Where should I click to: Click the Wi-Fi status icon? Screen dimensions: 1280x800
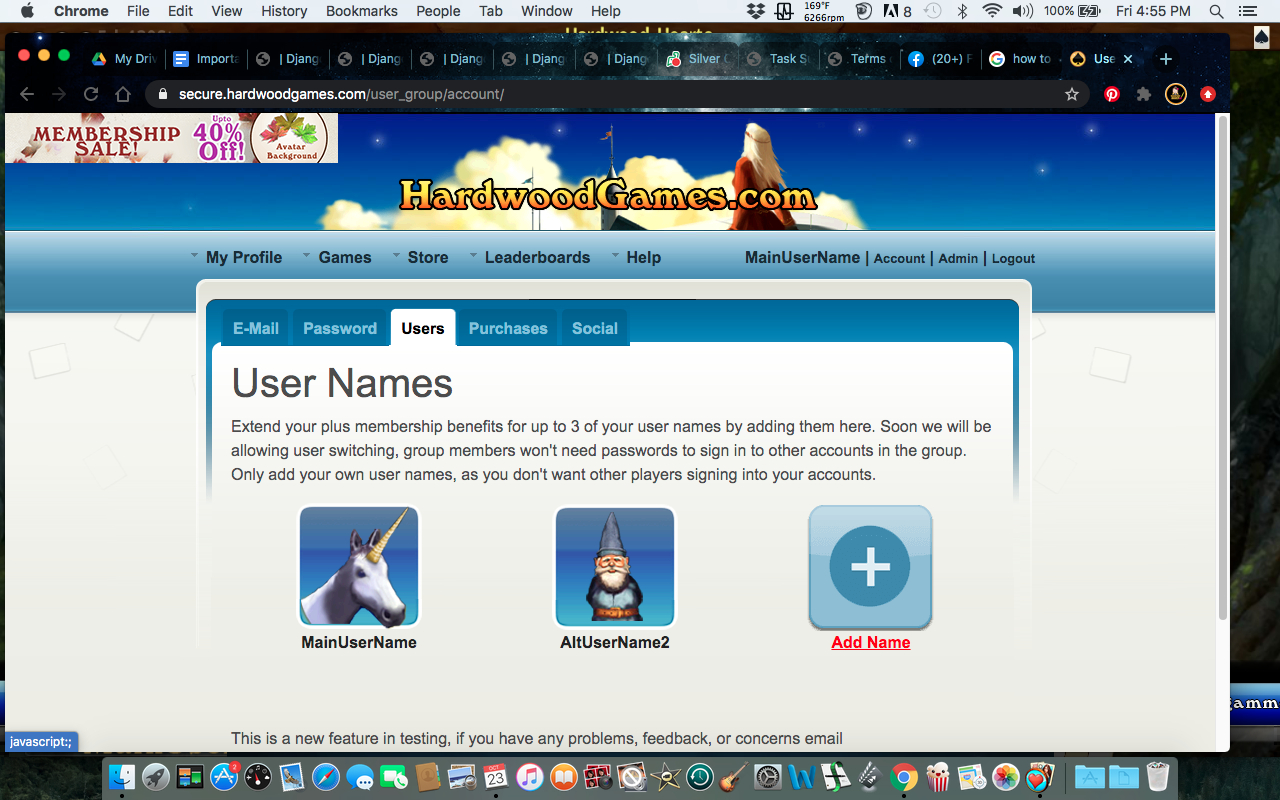coord(992,11)
